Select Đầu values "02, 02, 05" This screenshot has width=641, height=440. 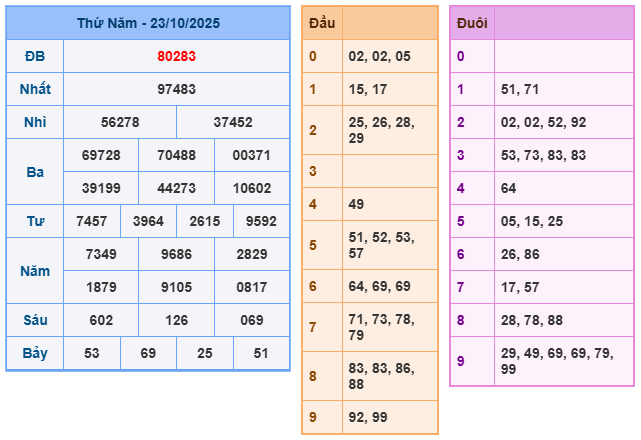coord(379,56)
